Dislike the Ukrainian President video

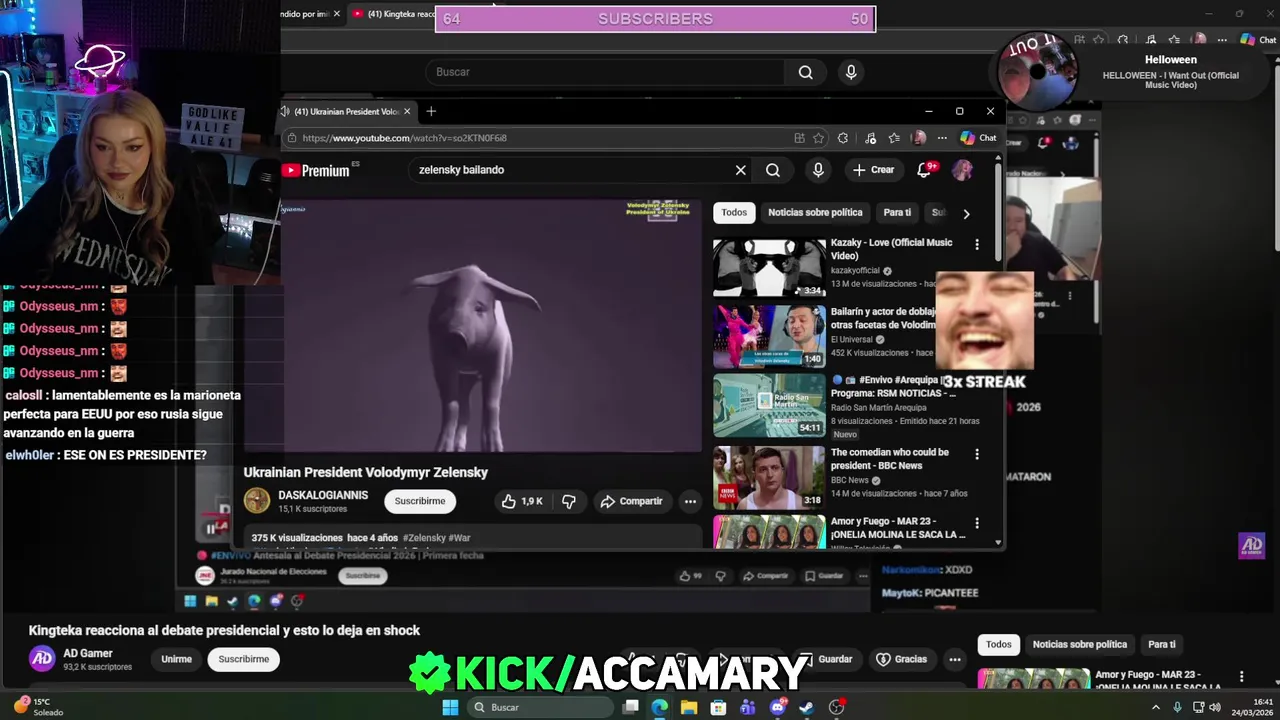[x=568, y=501]
